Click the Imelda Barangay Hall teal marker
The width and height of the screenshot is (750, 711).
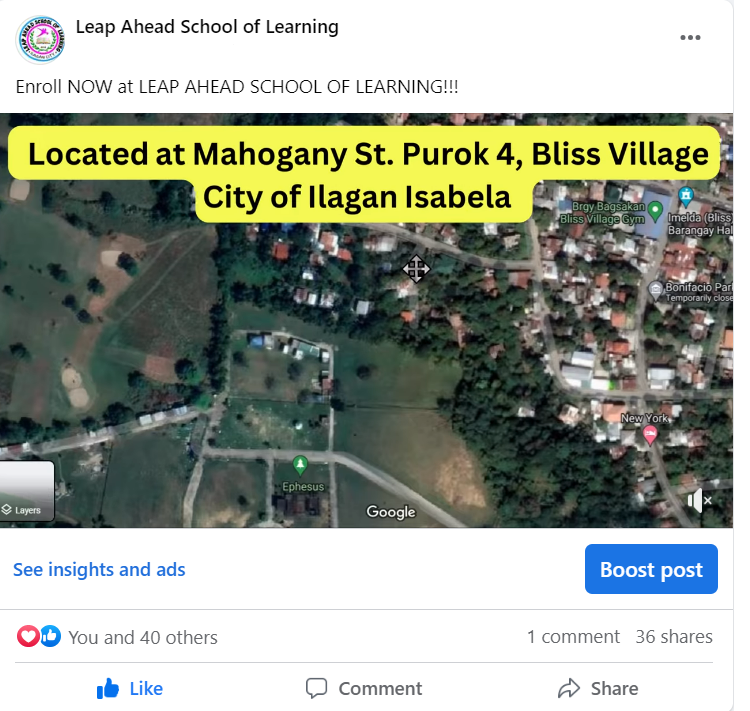(686, 195)
